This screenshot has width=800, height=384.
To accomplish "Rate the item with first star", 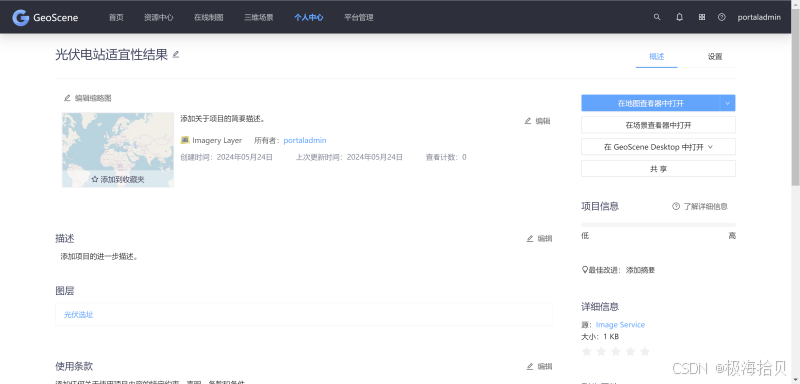I will click(x=587, y=351).
